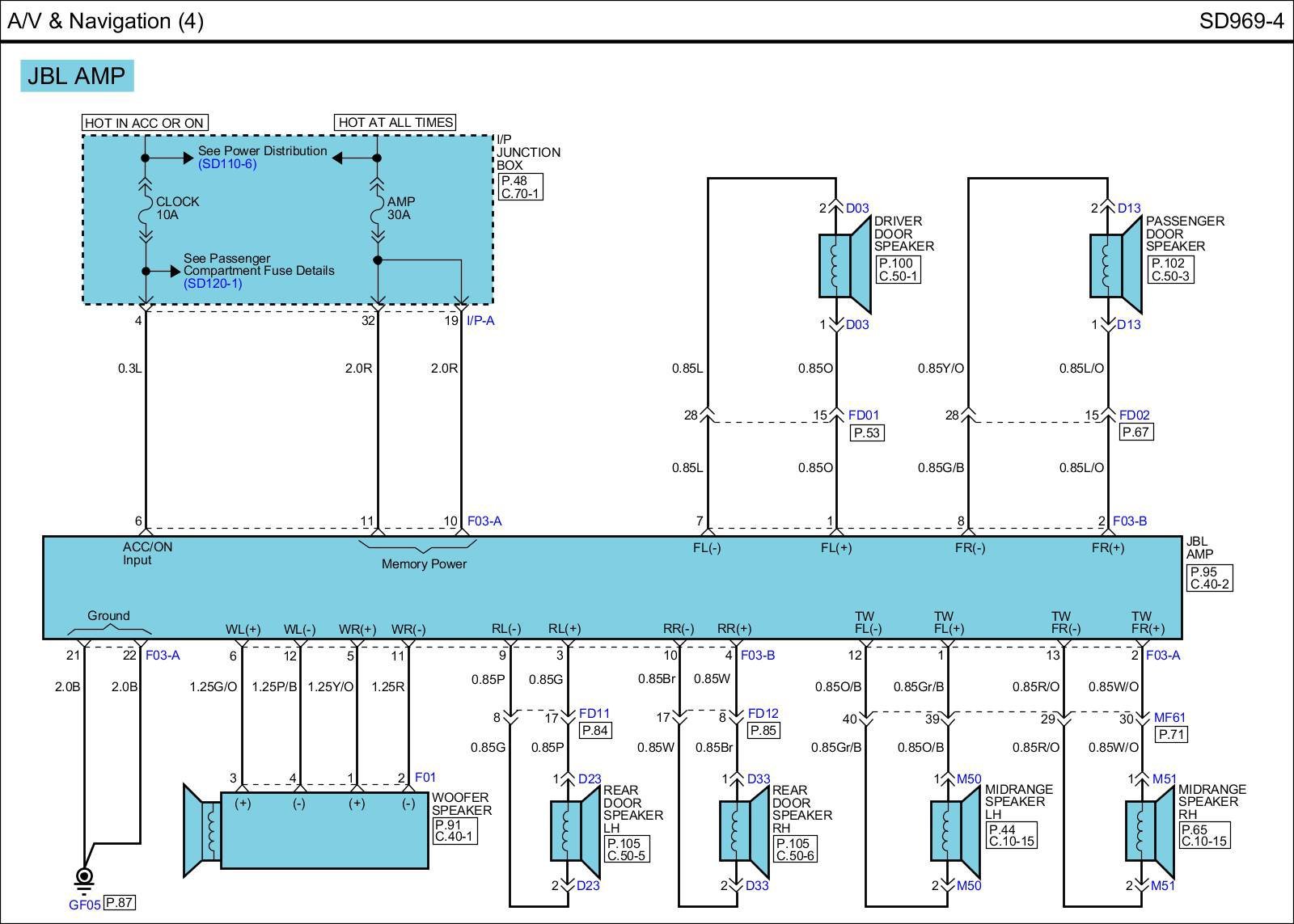Click the P.95 C.40-2 JBL AMP reference box
The image size is (1294, 924).
(x=1208, y=577)
